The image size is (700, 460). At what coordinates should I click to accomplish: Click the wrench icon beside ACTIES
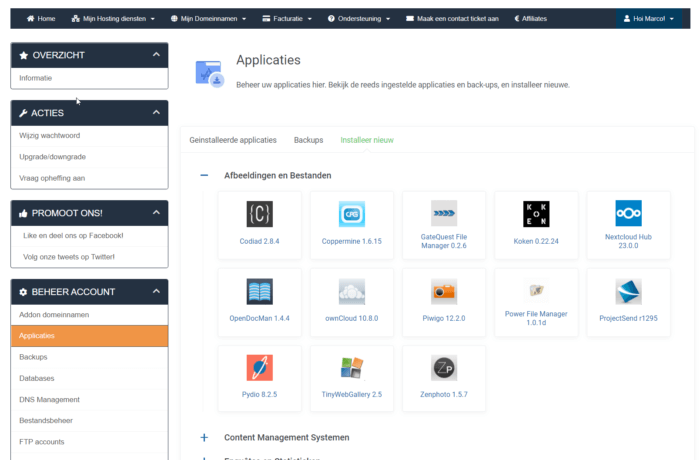click(23, 113)
